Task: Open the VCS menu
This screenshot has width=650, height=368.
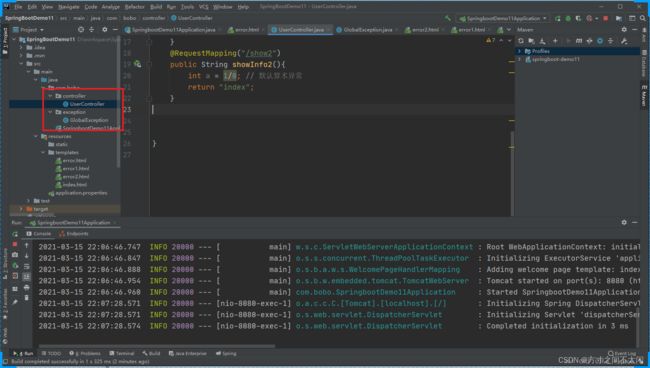Action: (x=204, y=7)
